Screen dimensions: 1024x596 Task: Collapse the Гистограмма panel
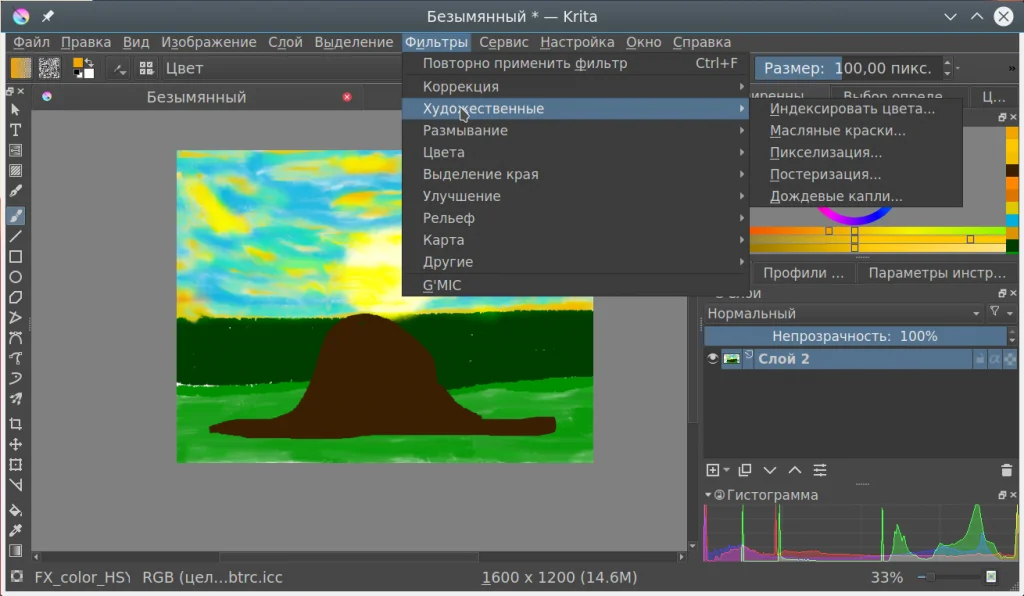coord(710,495)
